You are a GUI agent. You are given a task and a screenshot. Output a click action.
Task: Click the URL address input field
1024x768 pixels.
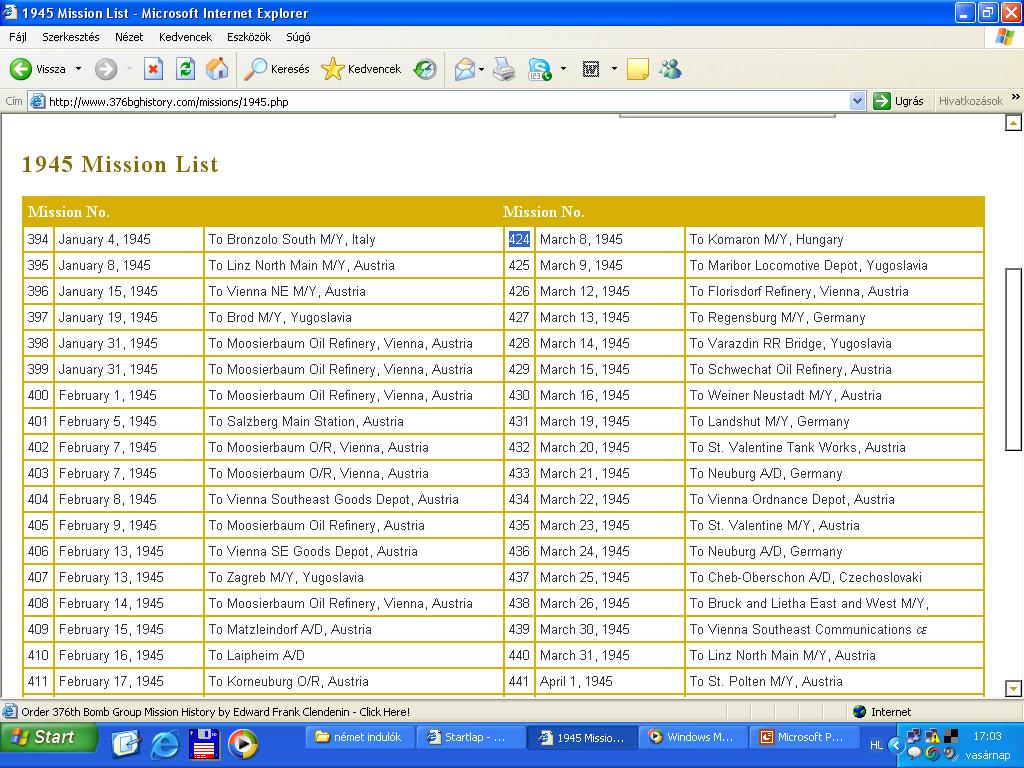[447, 101]
